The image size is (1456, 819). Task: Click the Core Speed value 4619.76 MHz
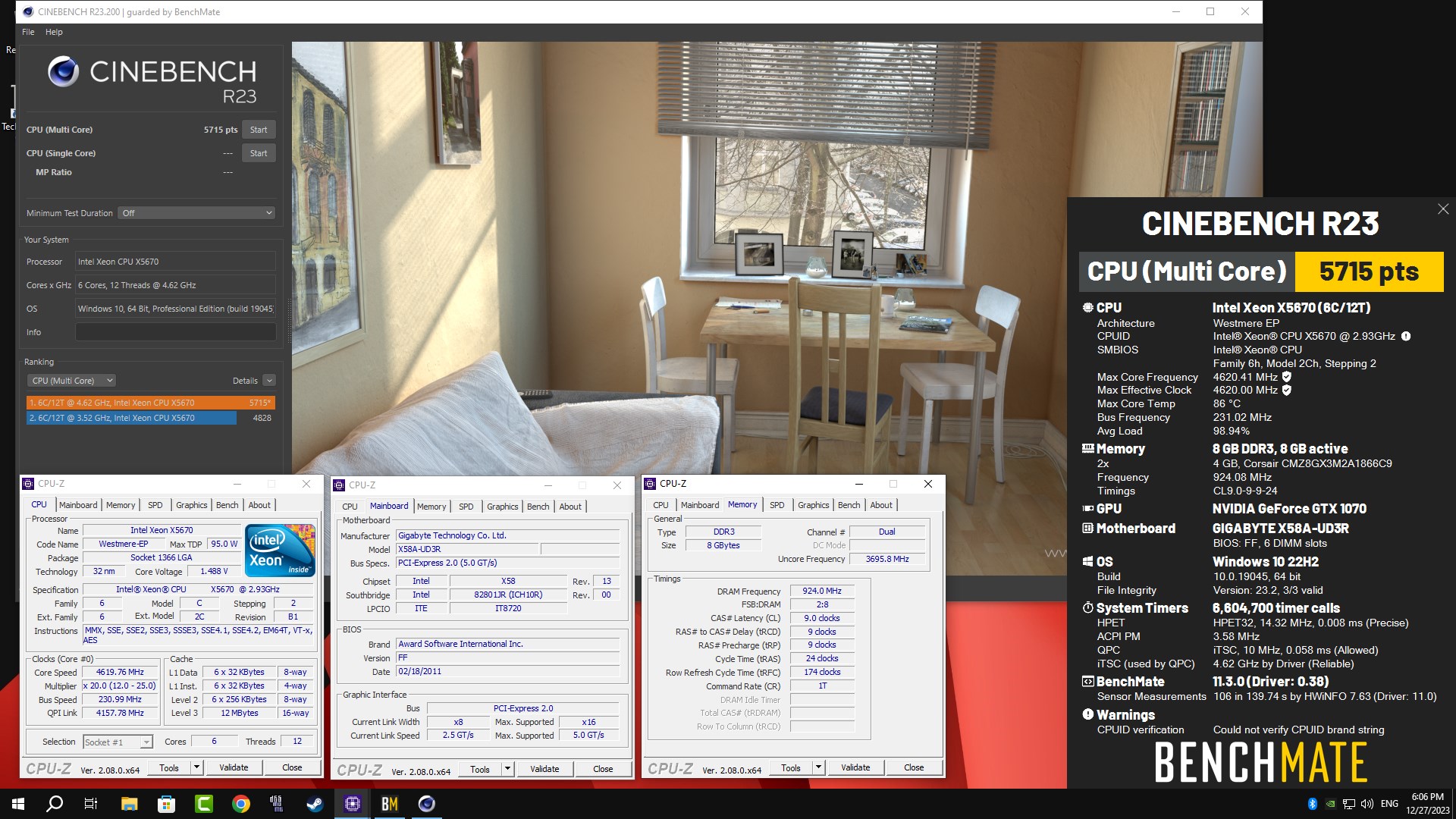120,673
